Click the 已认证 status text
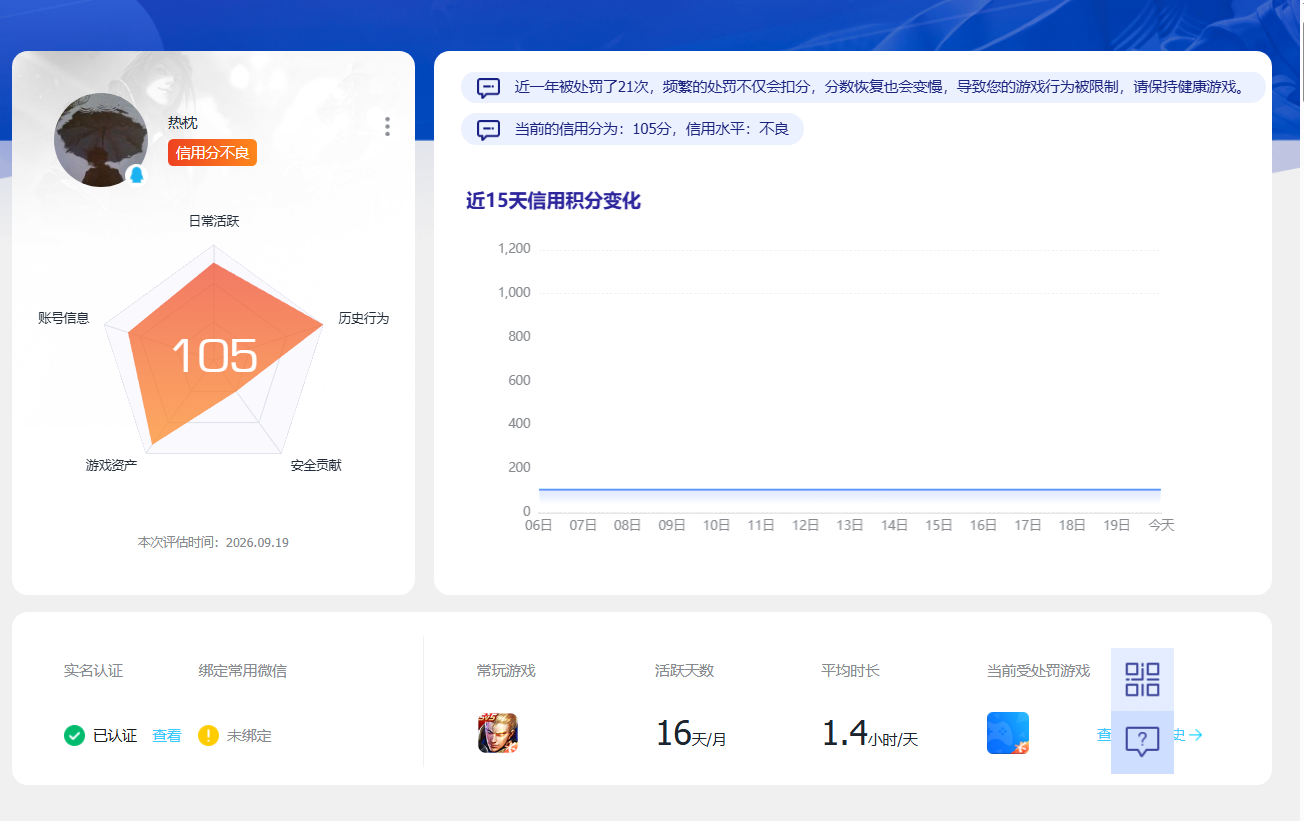This screenshot has height=821, width=1304. point(115,736)
